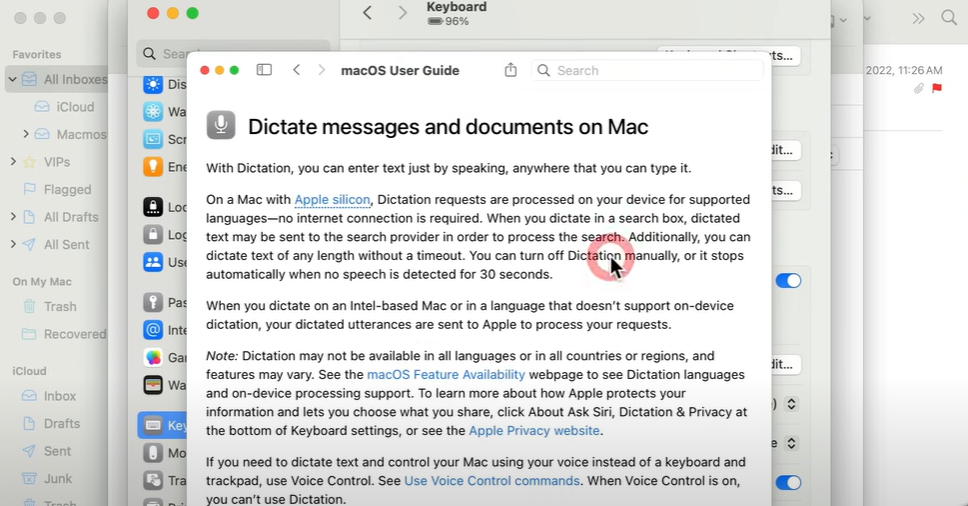Click the User Guide Search field

click(x=647, y=70)
